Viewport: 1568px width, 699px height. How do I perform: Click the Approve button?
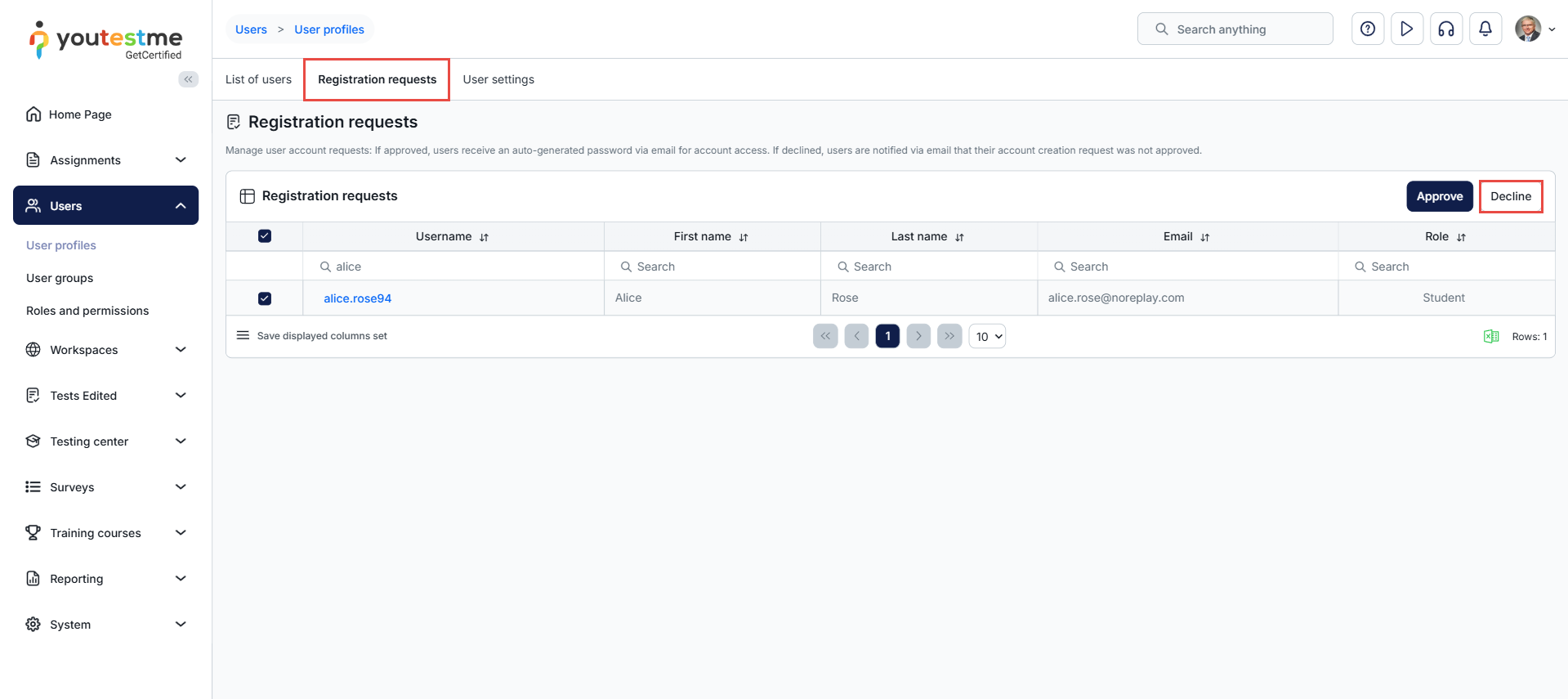click(1439, 196)
